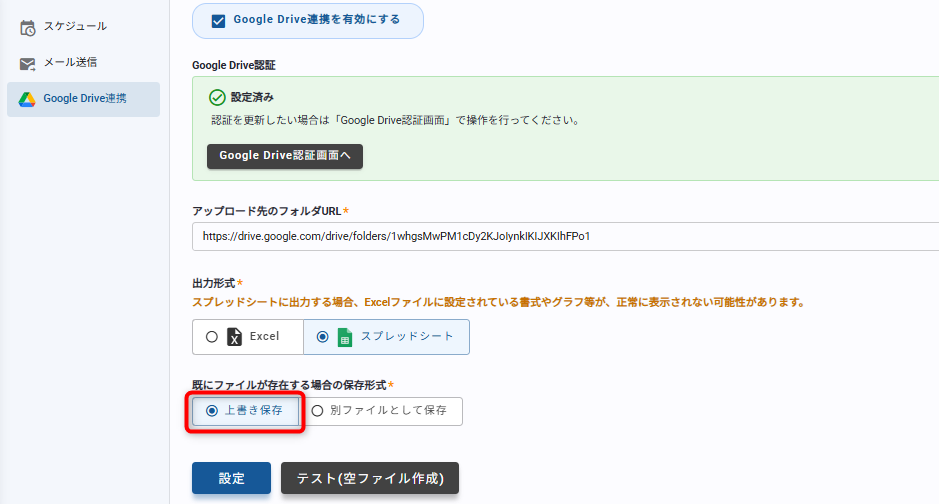Select the Google Drive連携 menu item
Screen dimensions: 939x504
tap(83, 99)
